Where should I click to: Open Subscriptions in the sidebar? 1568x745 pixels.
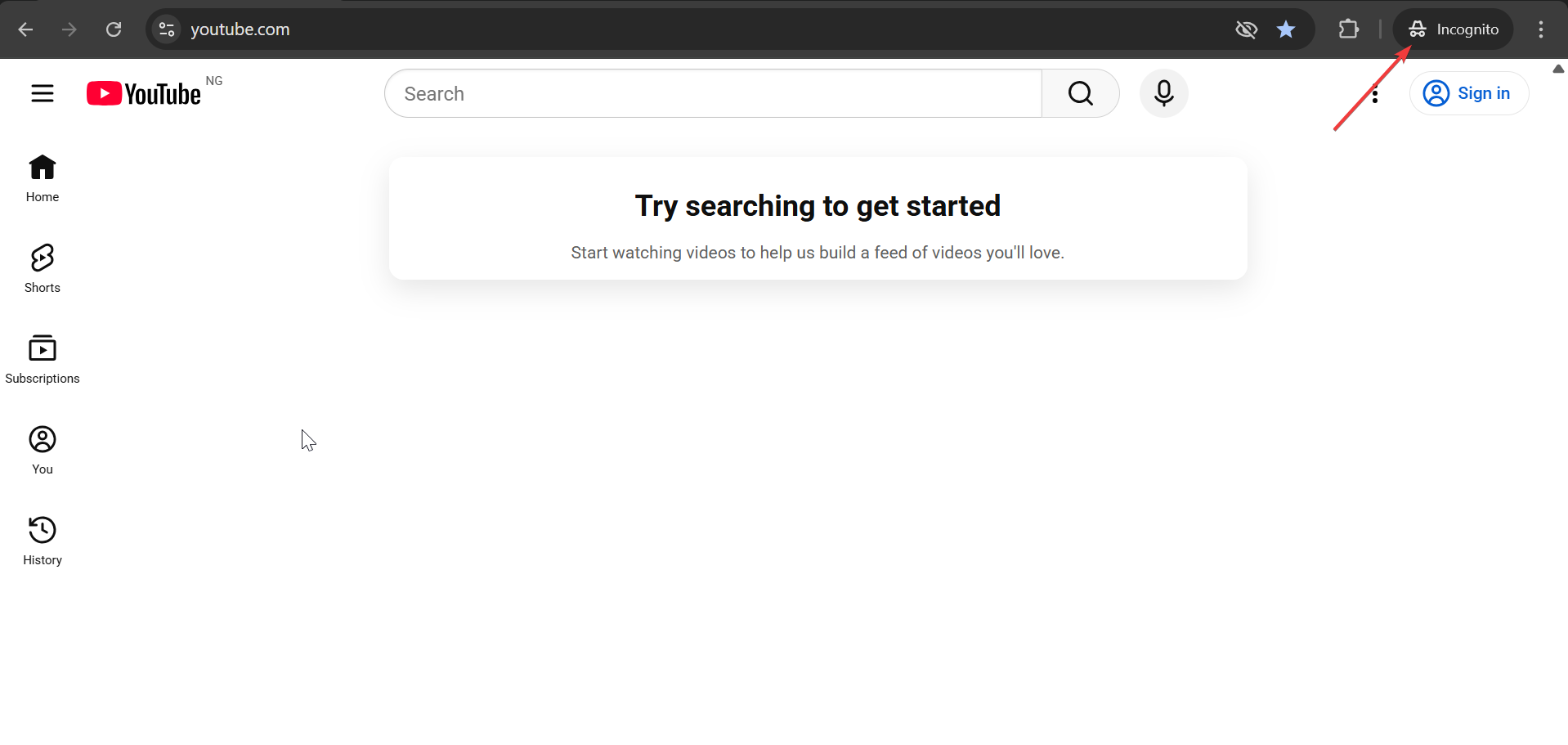[43, 359]
